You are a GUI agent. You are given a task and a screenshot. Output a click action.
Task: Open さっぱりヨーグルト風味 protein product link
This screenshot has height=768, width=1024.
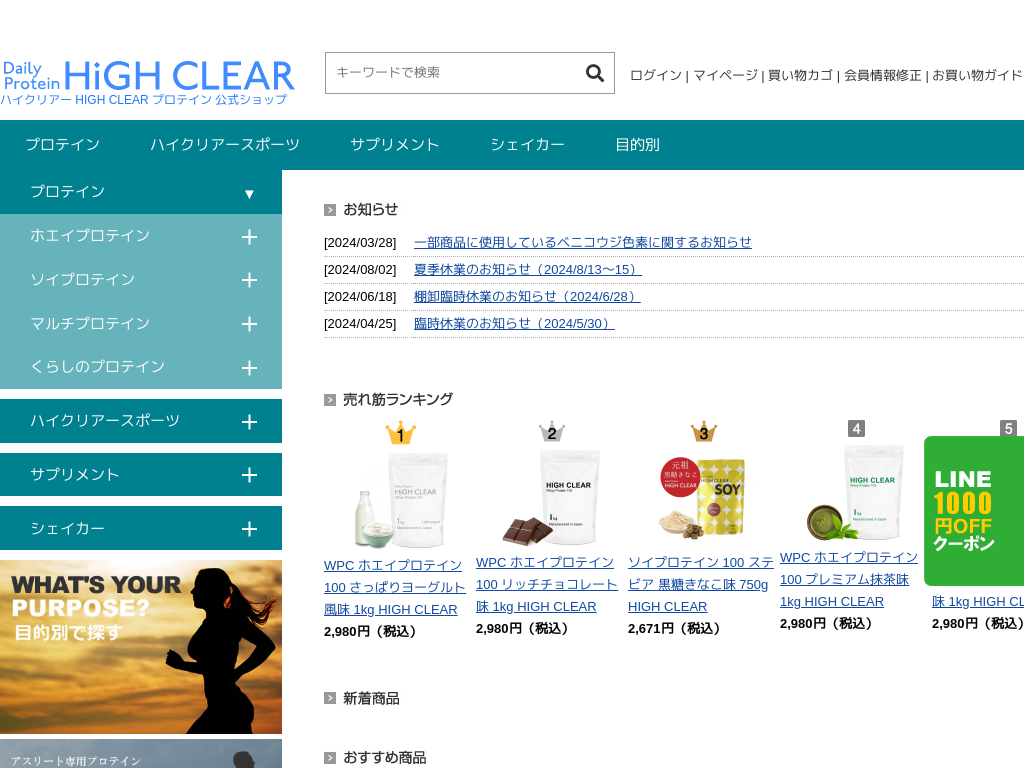click(x=394, y=587)
